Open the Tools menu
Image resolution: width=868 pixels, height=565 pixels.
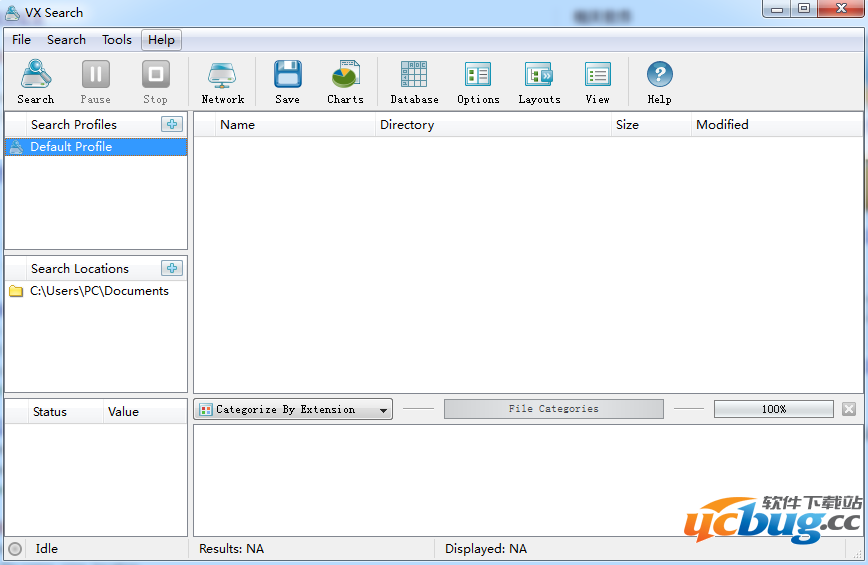pyautogui.click(x=117, y=40)
